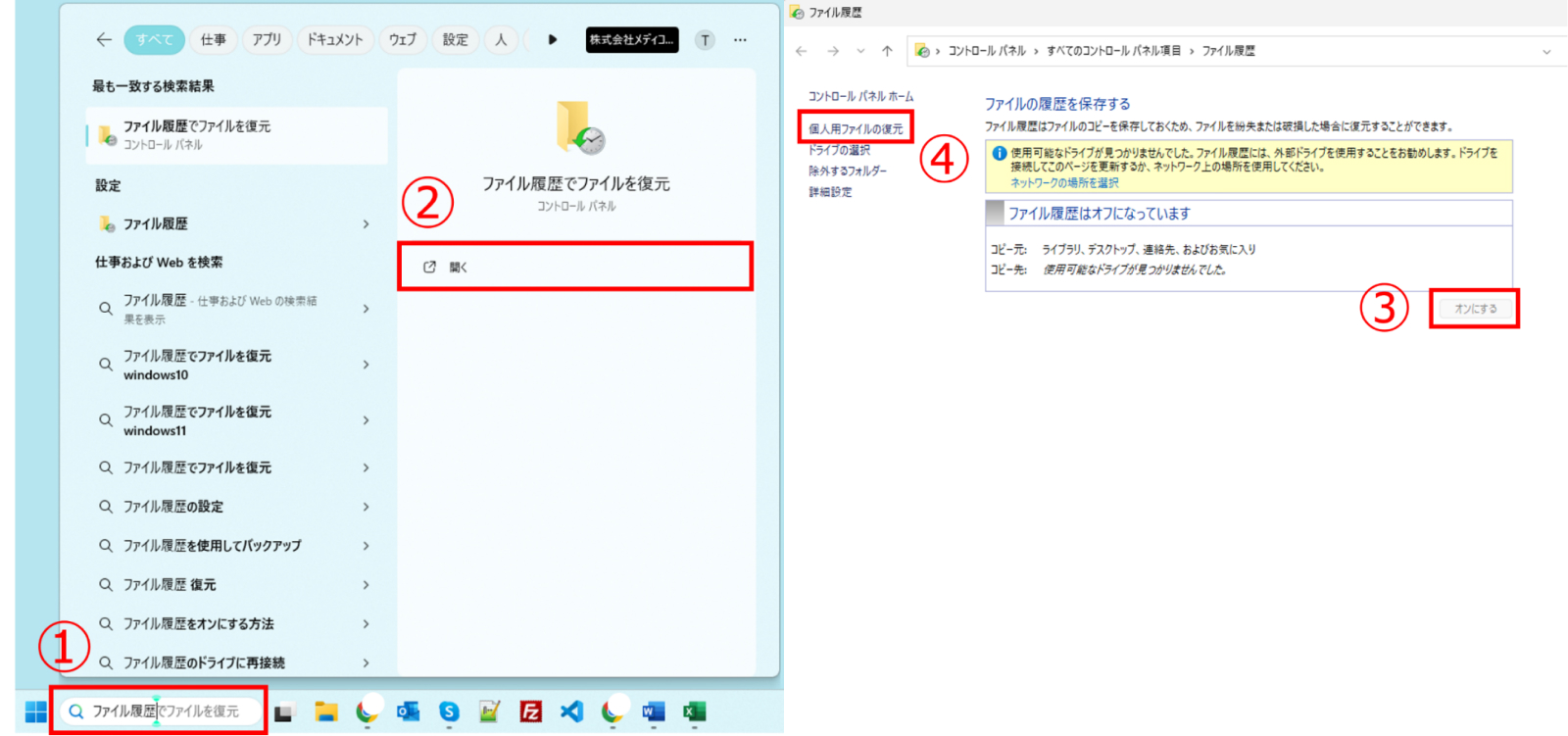Expand the ファイル履歴を使用してバックアップ chevron

coord(366,546)
